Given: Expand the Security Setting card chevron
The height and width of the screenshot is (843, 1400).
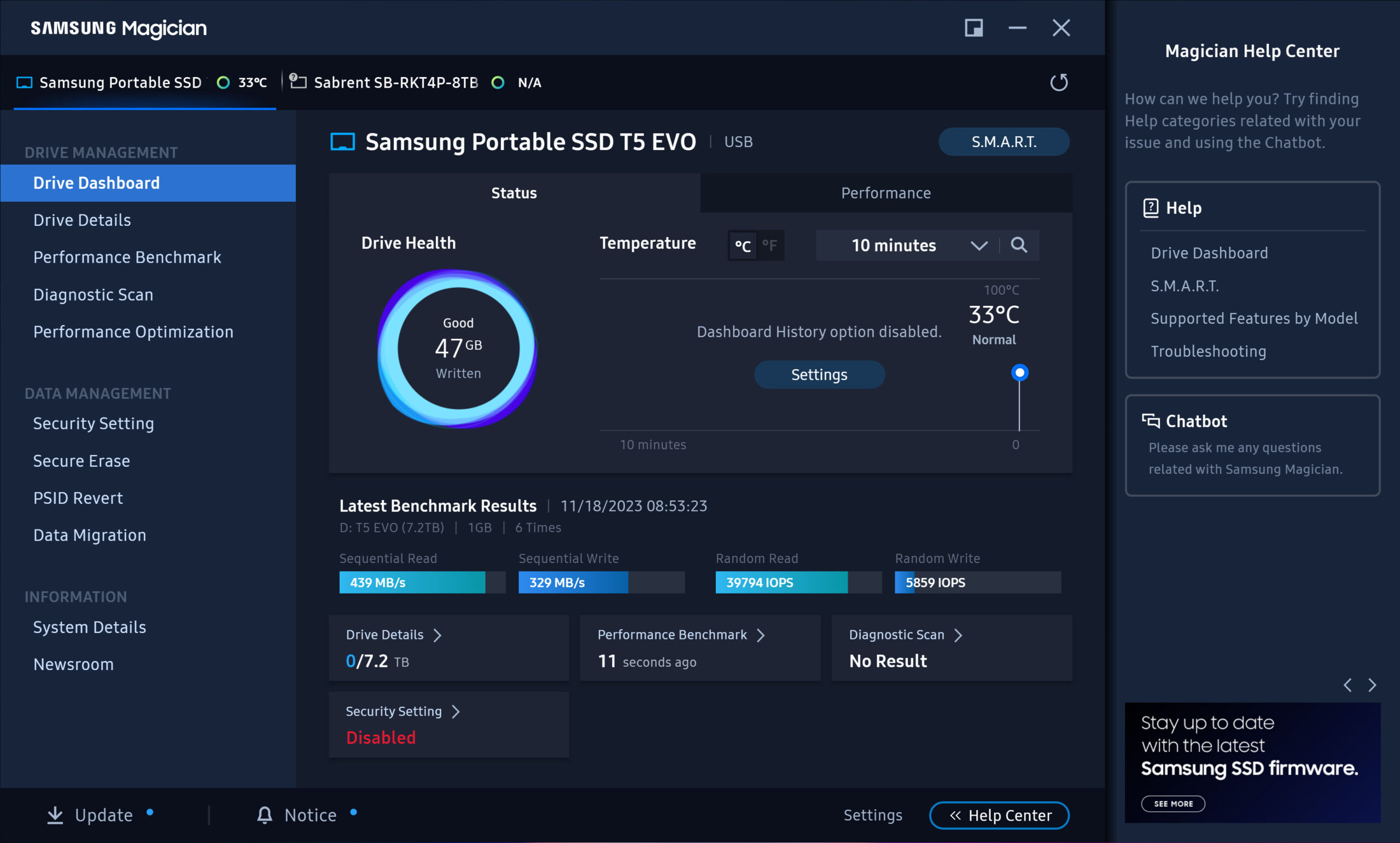Looking at the screenshot, I should pyautogui.click(x=456, y=712).
